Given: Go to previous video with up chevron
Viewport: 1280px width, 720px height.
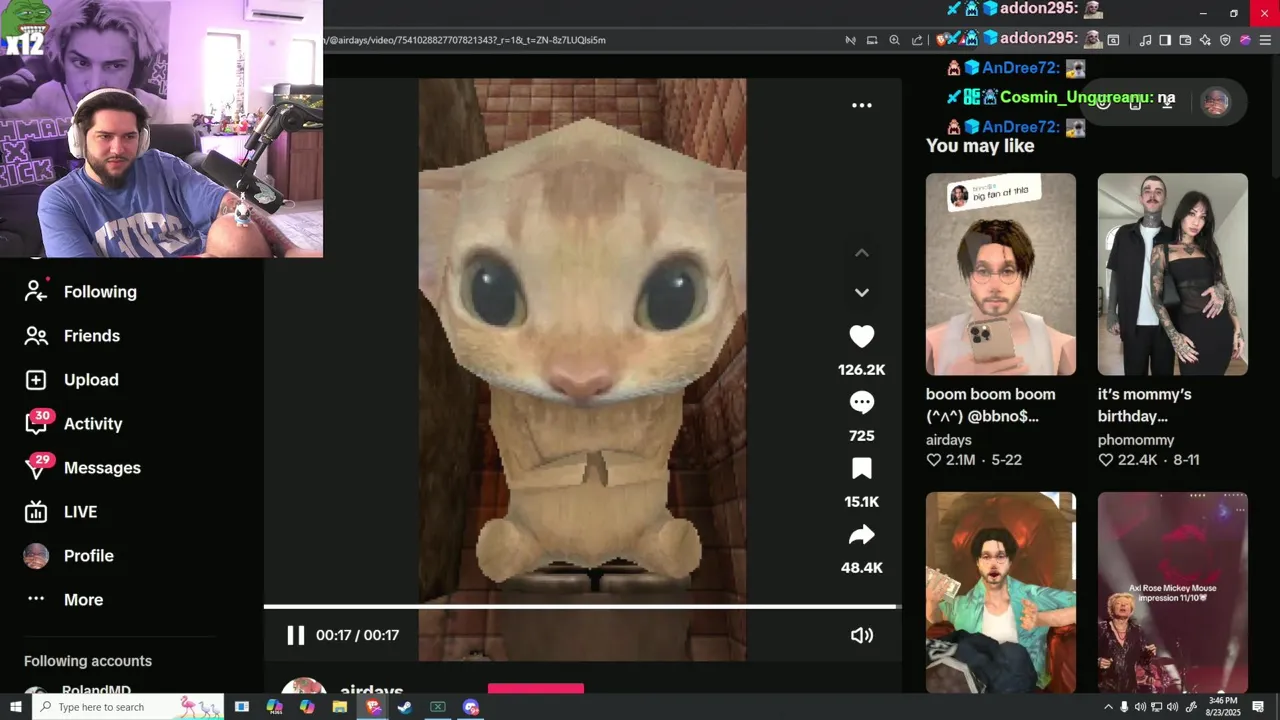Looking at the screenshot, I should tap(861, 253).
